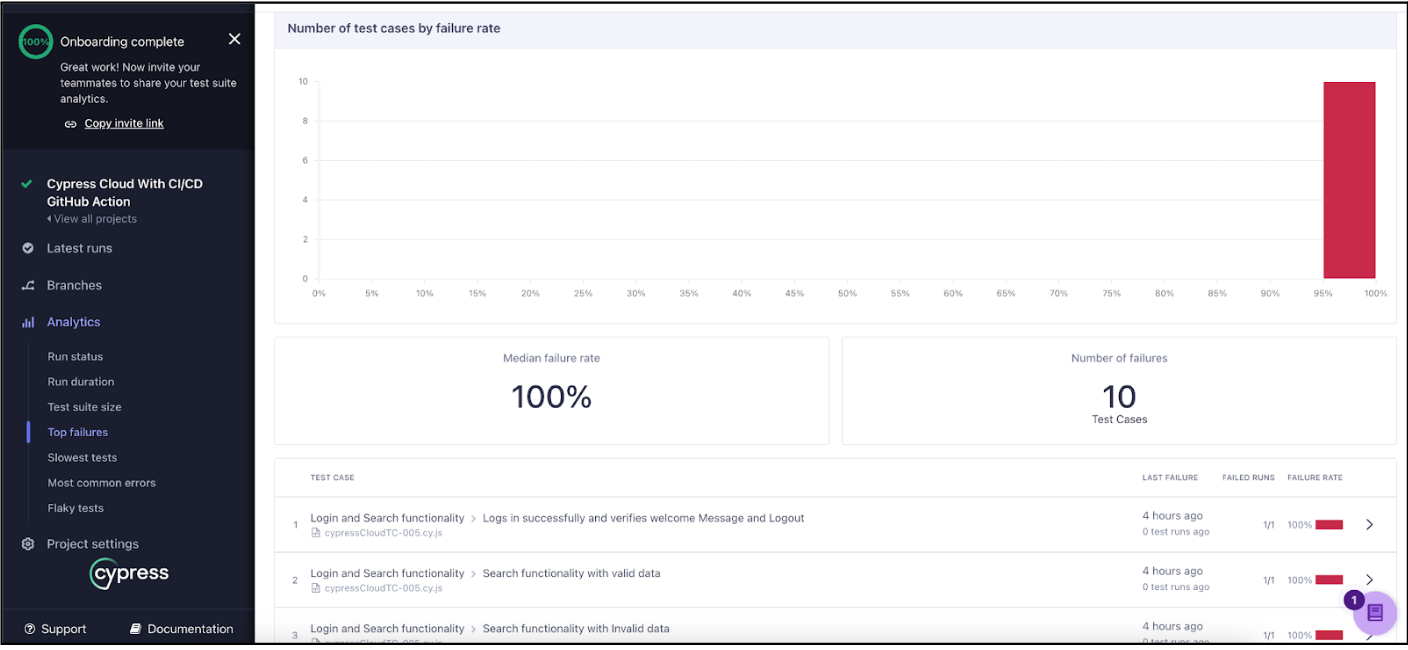Viewport: 1408px width, 650px height.
Task: Open the purple help widget button
Action: pos(1375,613)
